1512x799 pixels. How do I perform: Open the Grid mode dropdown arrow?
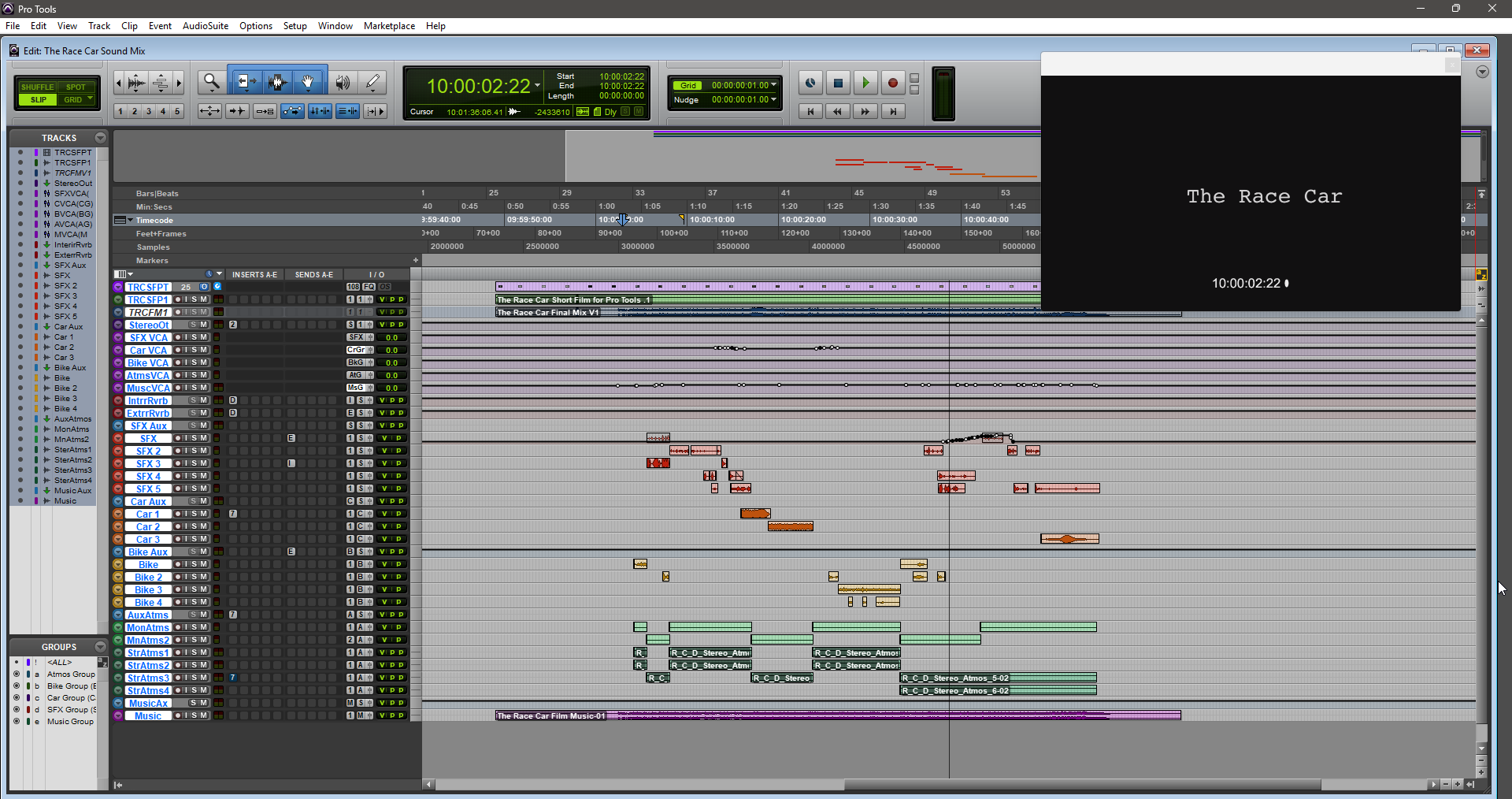(x=91, y=99)
